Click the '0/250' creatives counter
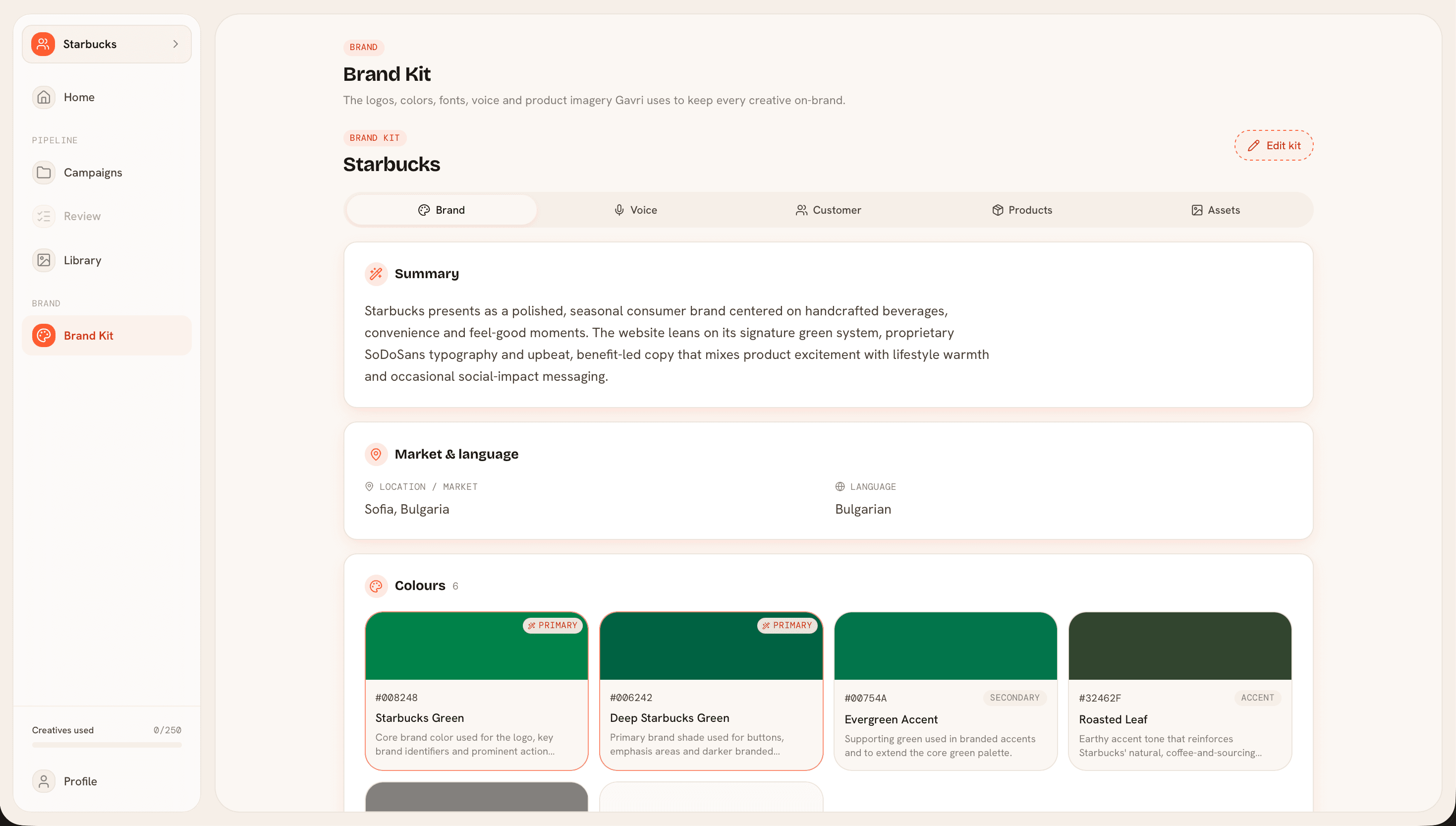Image resolution: width=1456 pixels, height=826 pixels. (x=168, y=730)
